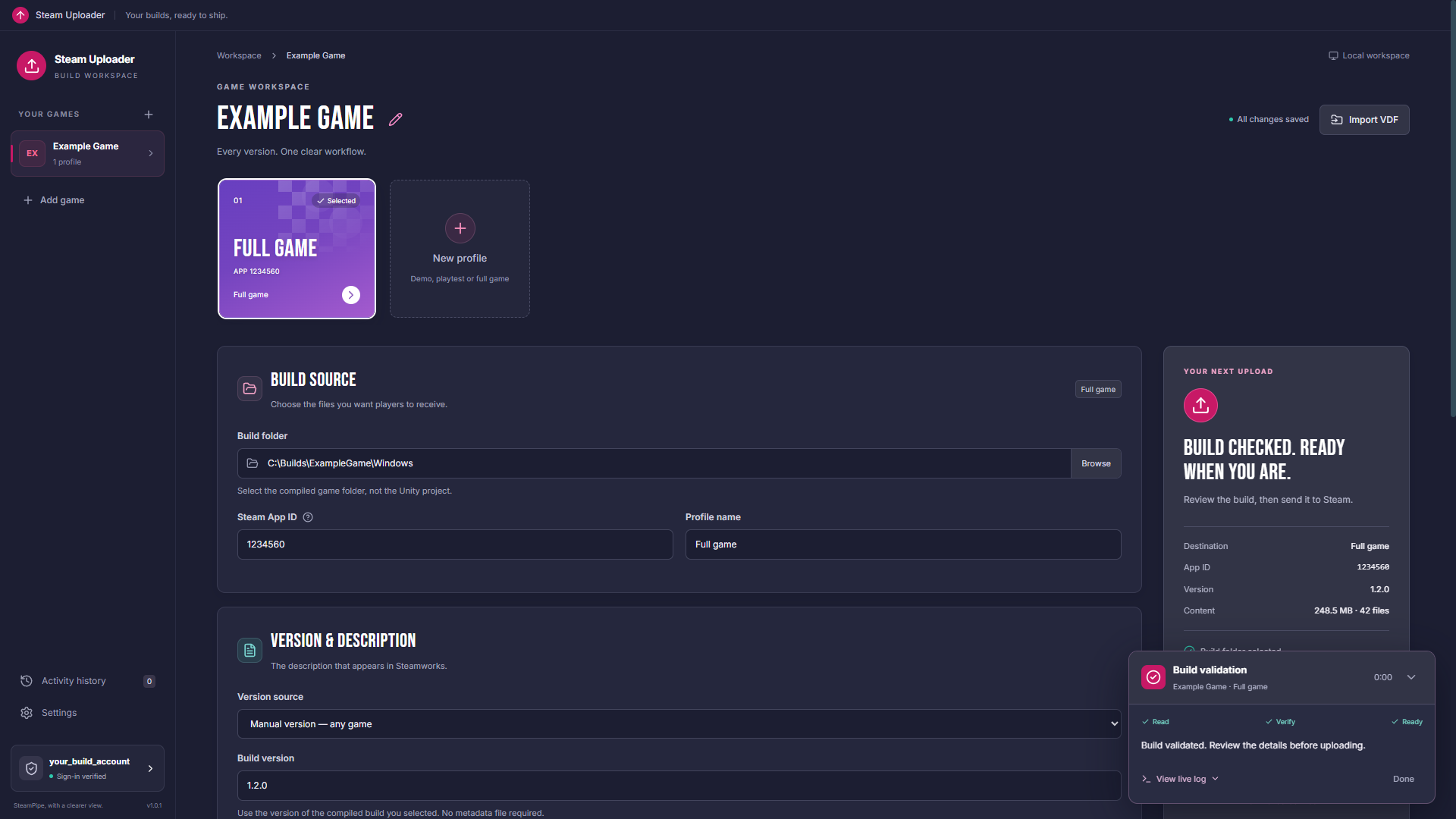Click the App ID value in upload summary

tap(1373, 567)
